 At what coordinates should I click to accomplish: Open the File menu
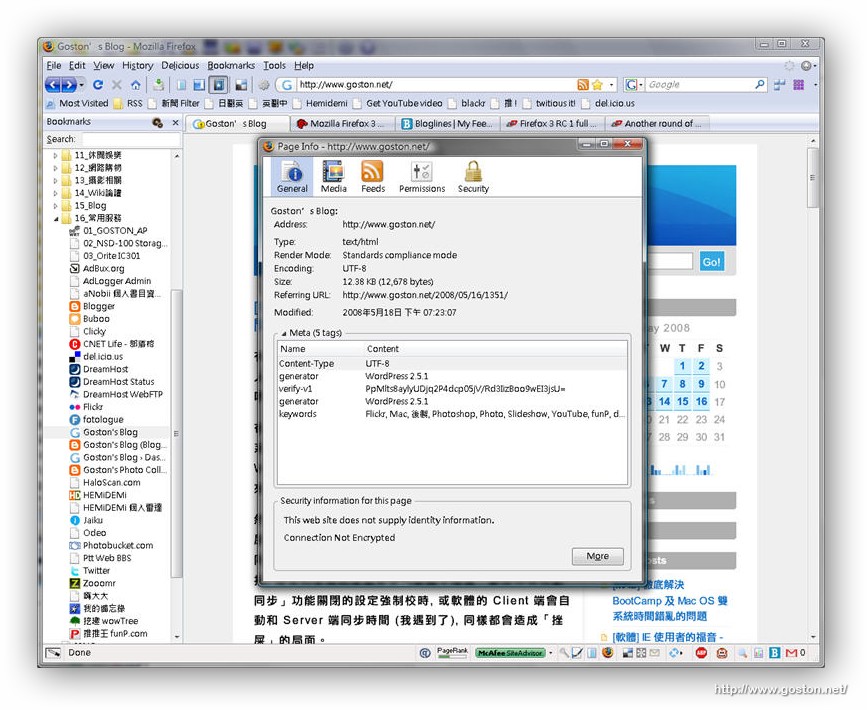click(x=54, y=65)
